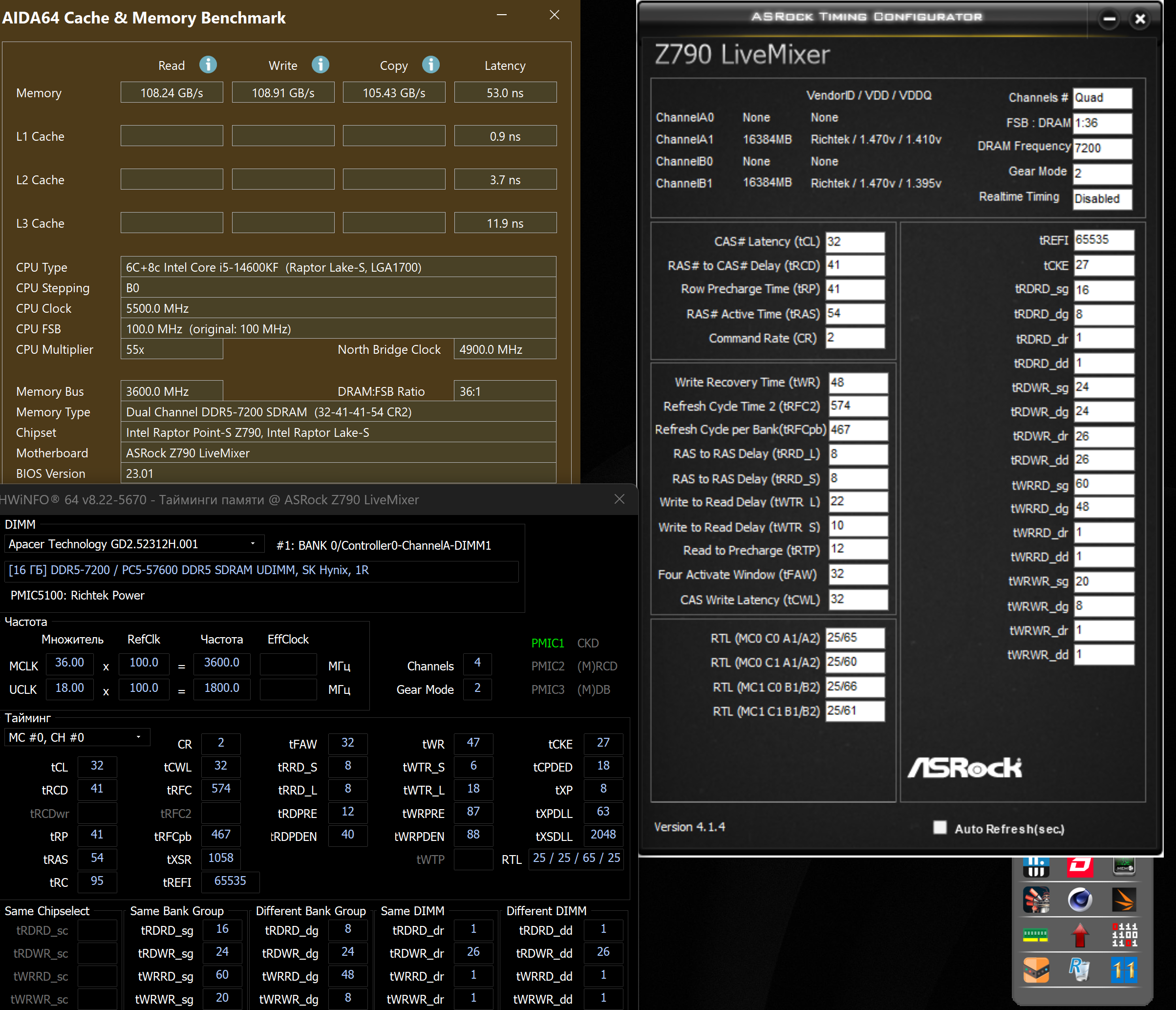Open the binary digits dock icon
Screen dimensions: 1176x1010
1124,935
